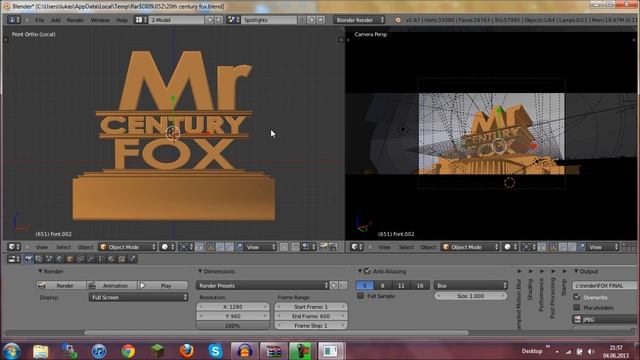This screenshot has width=640, height=360.
Task: Open left viewport Select menu
Action: [63, 247]
